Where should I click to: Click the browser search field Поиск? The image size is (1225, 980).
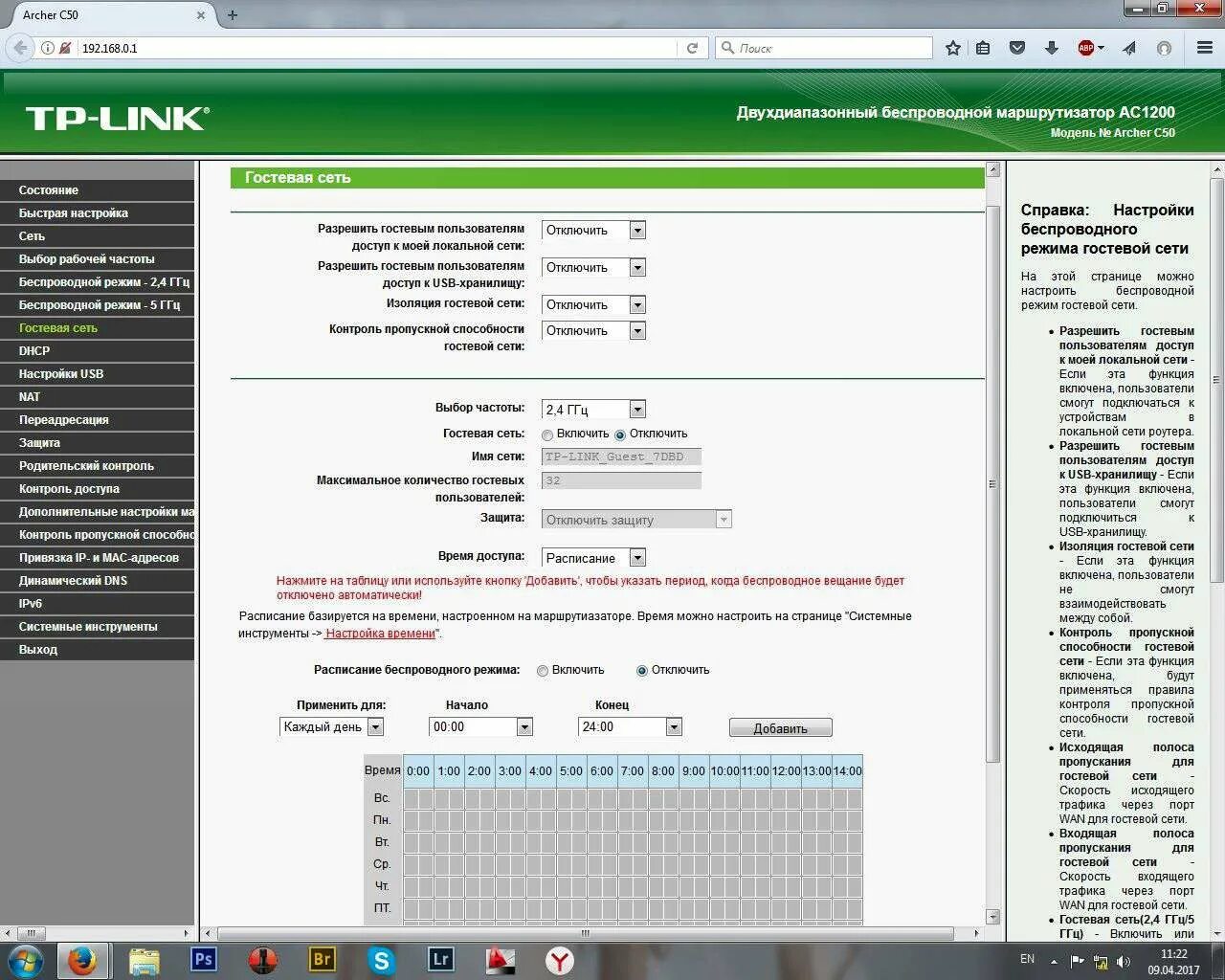point(823,48)
